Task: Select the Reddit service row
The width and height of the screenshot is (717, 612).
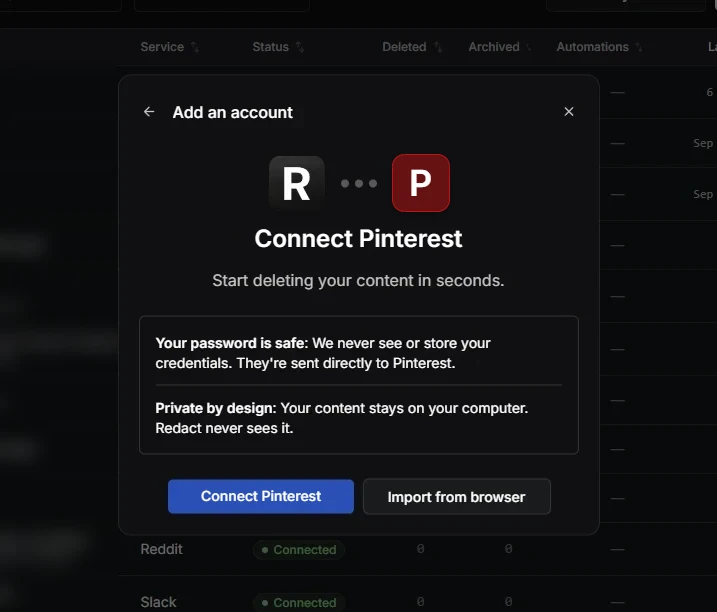Action: [x=417, y=549]
